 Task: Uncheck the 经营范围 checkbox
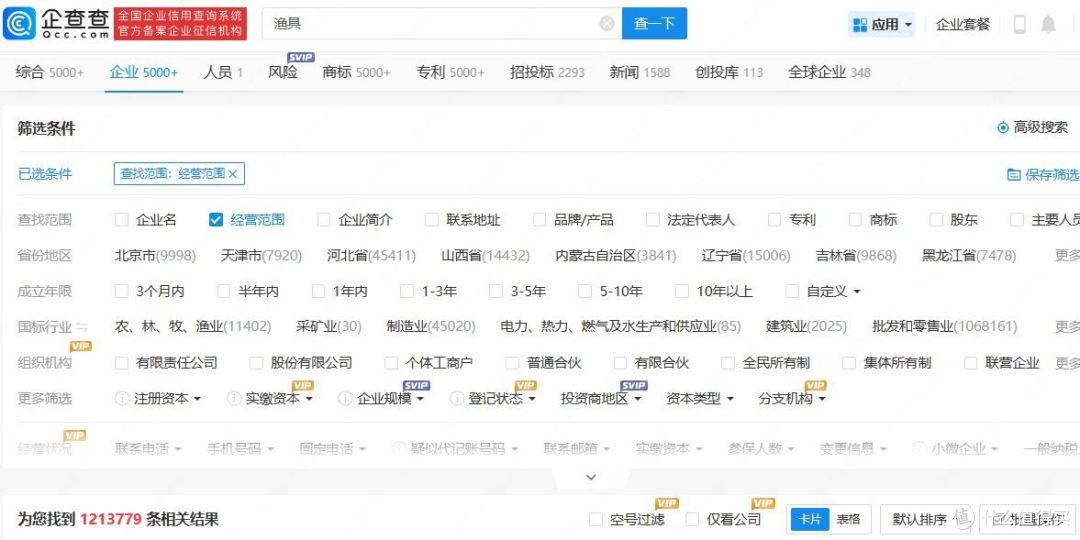click(x=216, y=220)
